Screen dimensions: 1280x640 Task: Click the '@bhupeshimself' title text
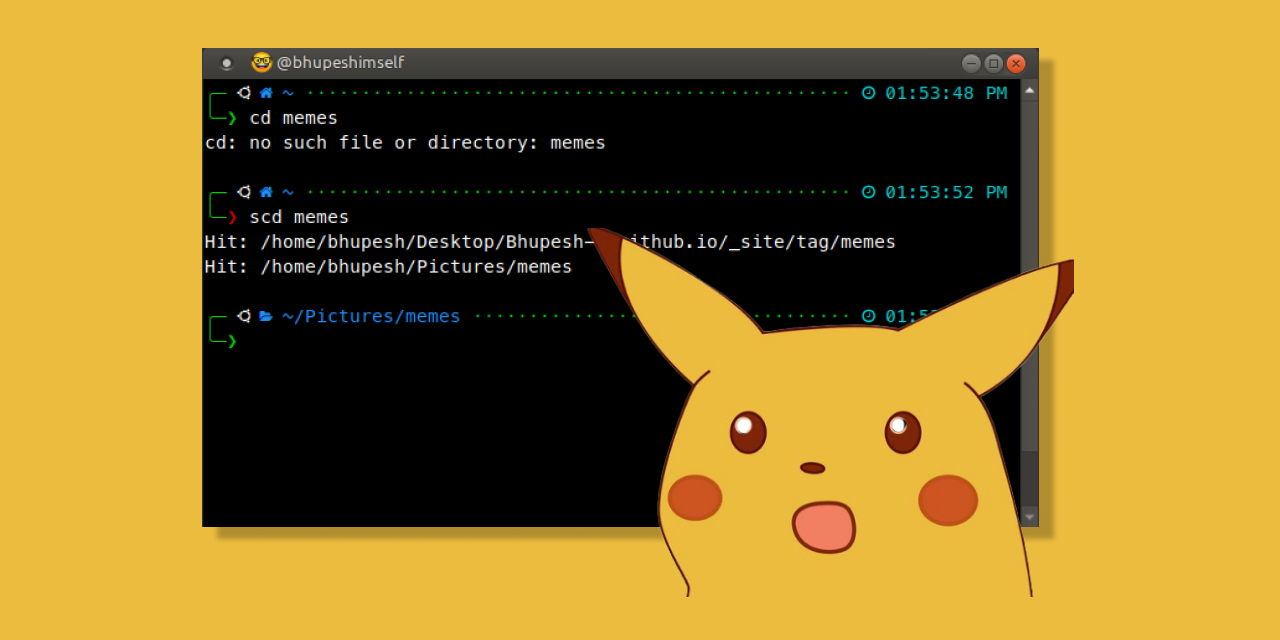pyautogui.click(x=340, y=63)
